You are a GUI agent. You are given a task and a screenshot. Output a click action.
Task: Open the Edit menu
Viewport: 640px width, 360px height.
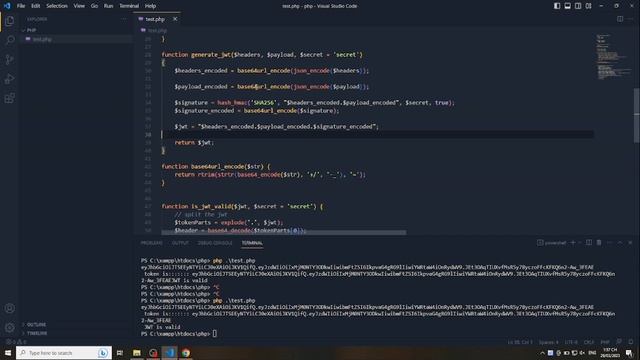pos(36,6)
